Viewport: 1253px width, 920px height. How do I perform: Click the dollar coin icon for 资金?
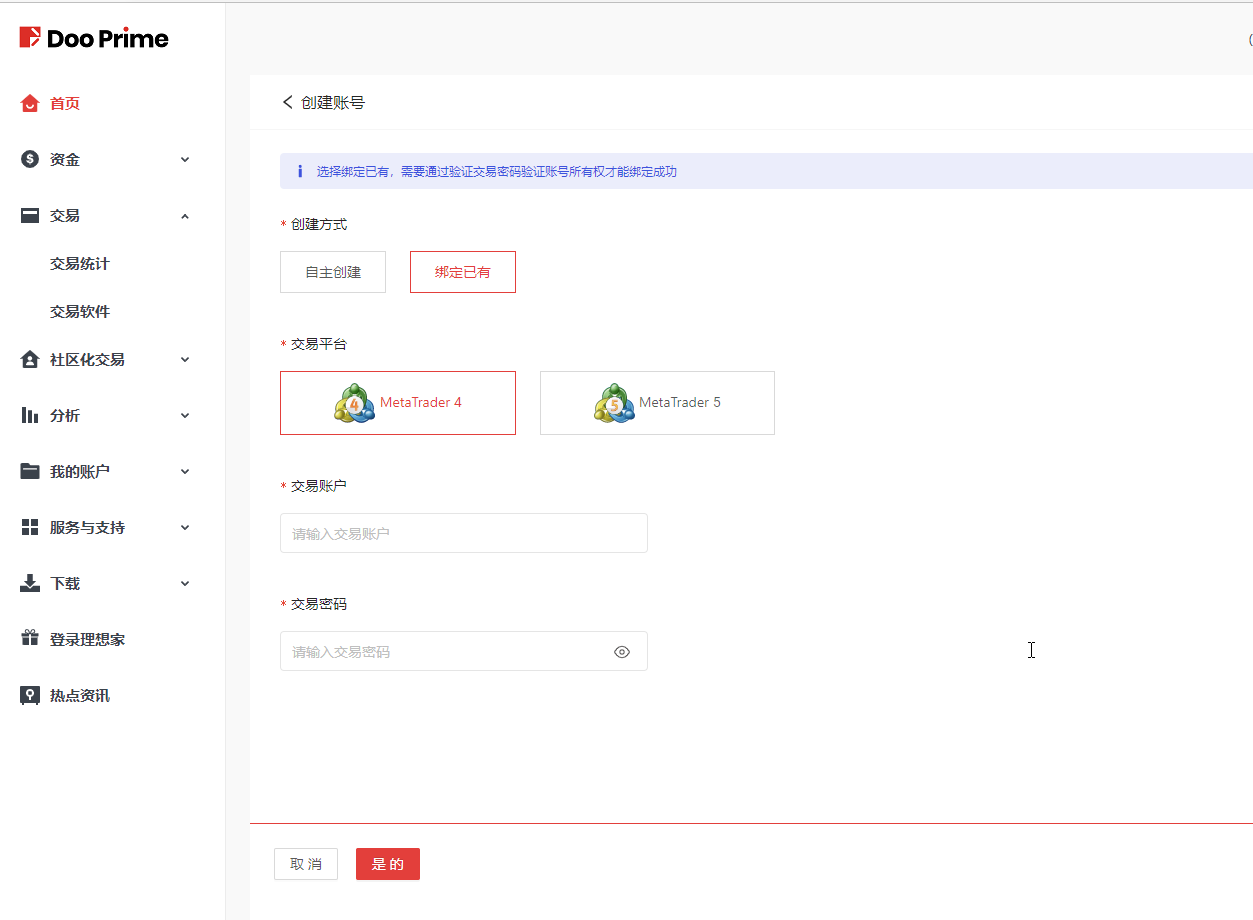[30, 159]
